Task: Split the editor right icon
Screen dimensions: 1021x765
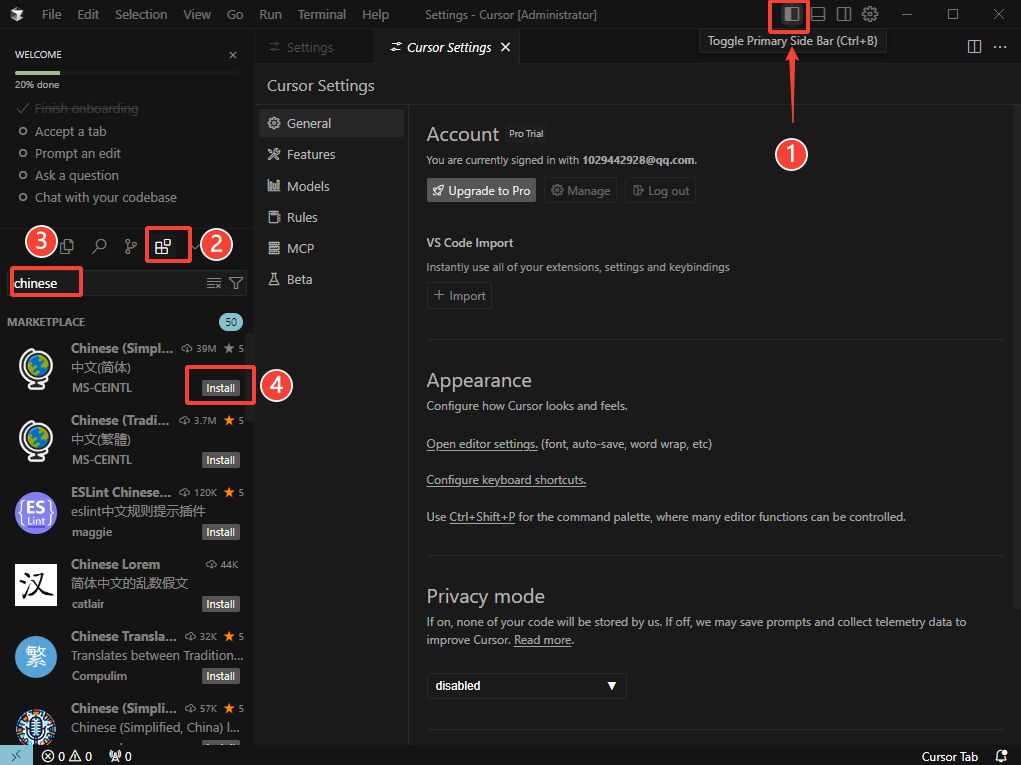Action: pyautogui.click(x=974, y=47)
